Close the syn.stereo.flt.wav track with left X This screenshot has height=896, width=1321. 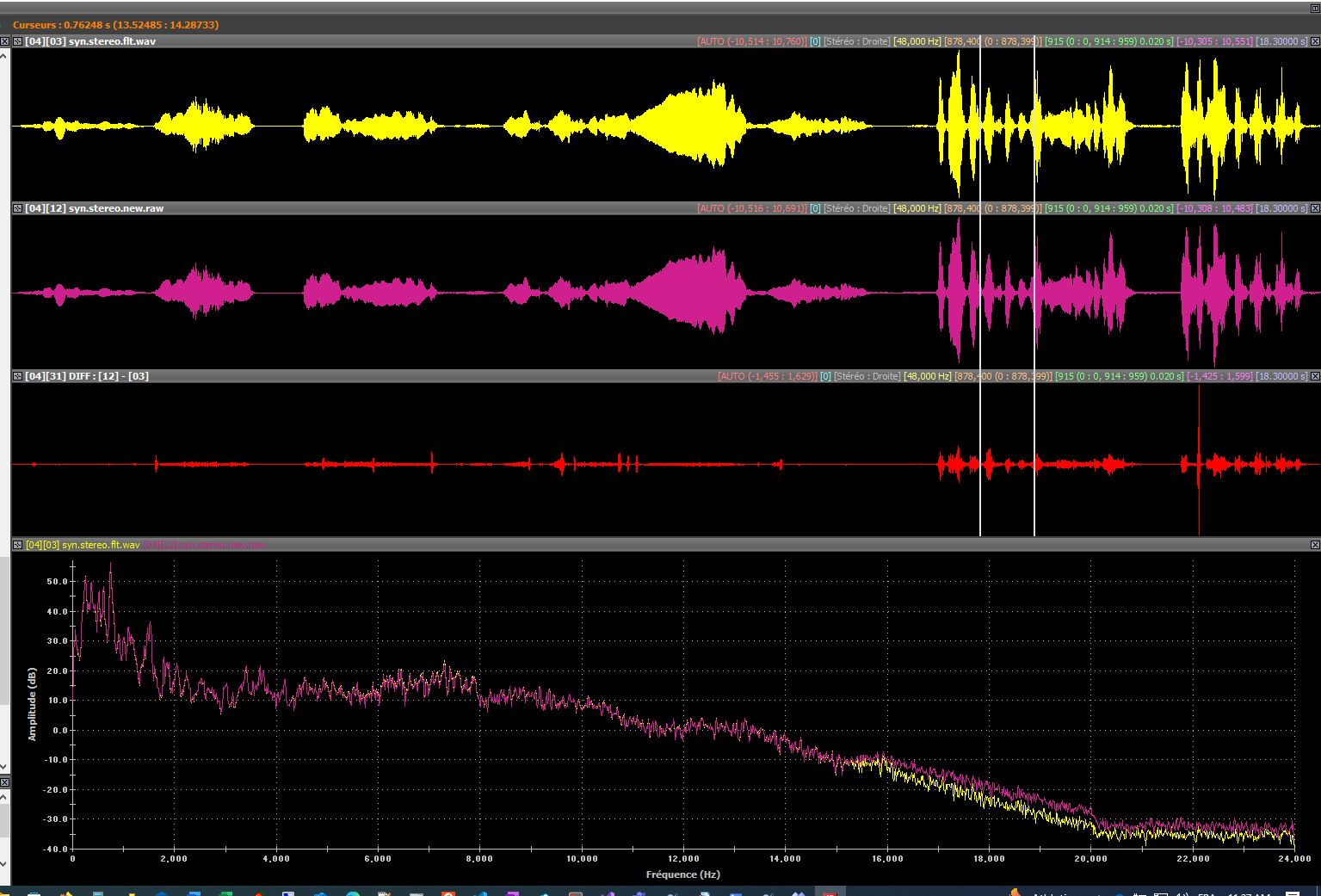click(x=5, y=41)
